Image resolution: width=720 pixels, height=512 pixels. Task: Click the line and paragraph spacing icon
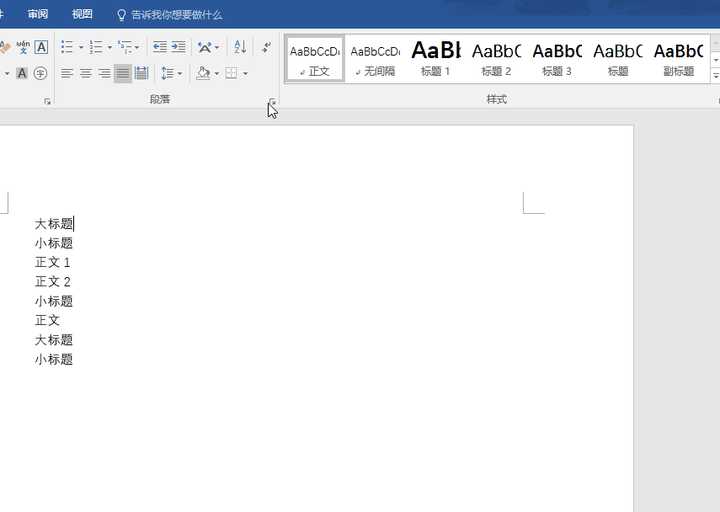tap(168, 73)
